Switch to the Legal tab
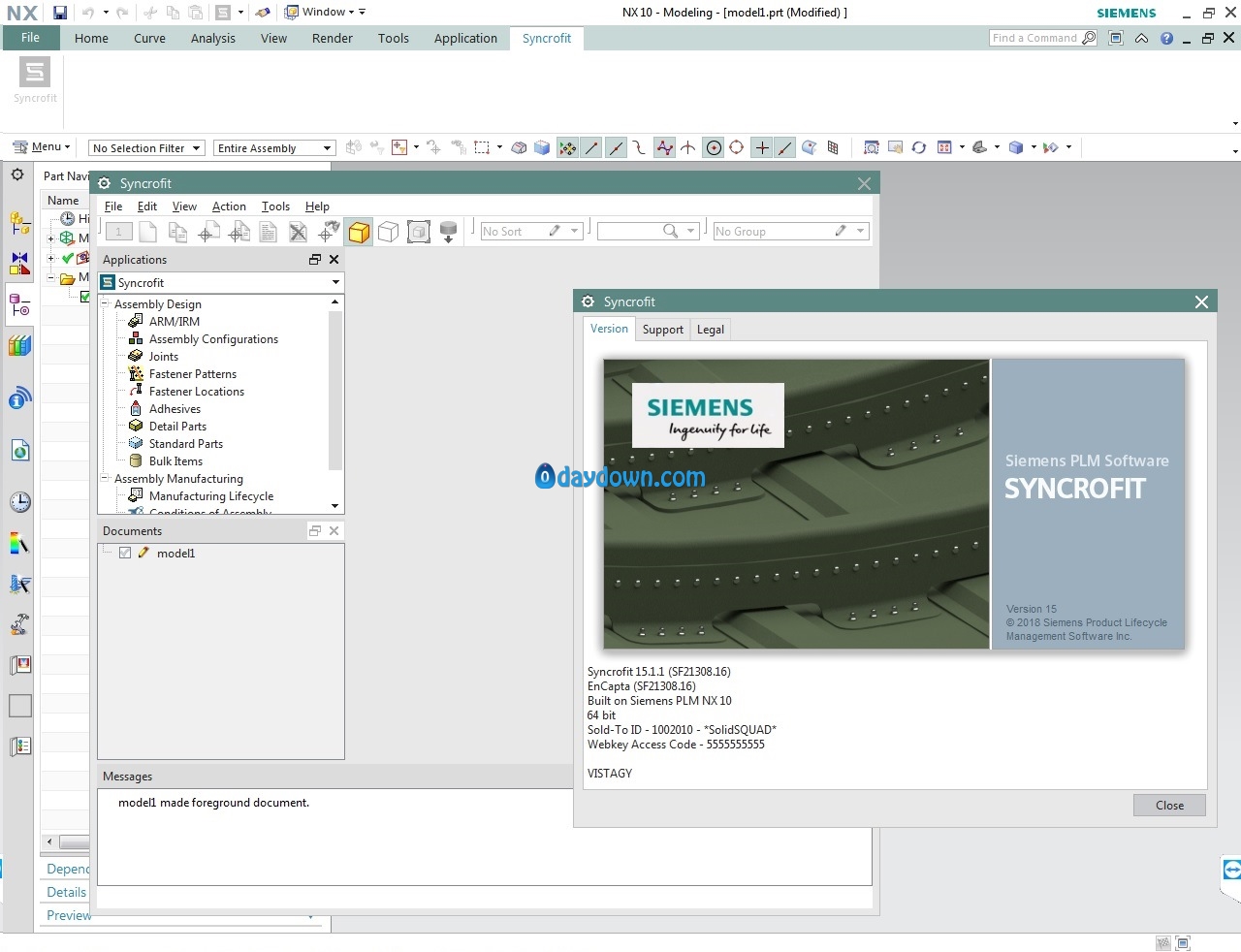 coord(711,330)
